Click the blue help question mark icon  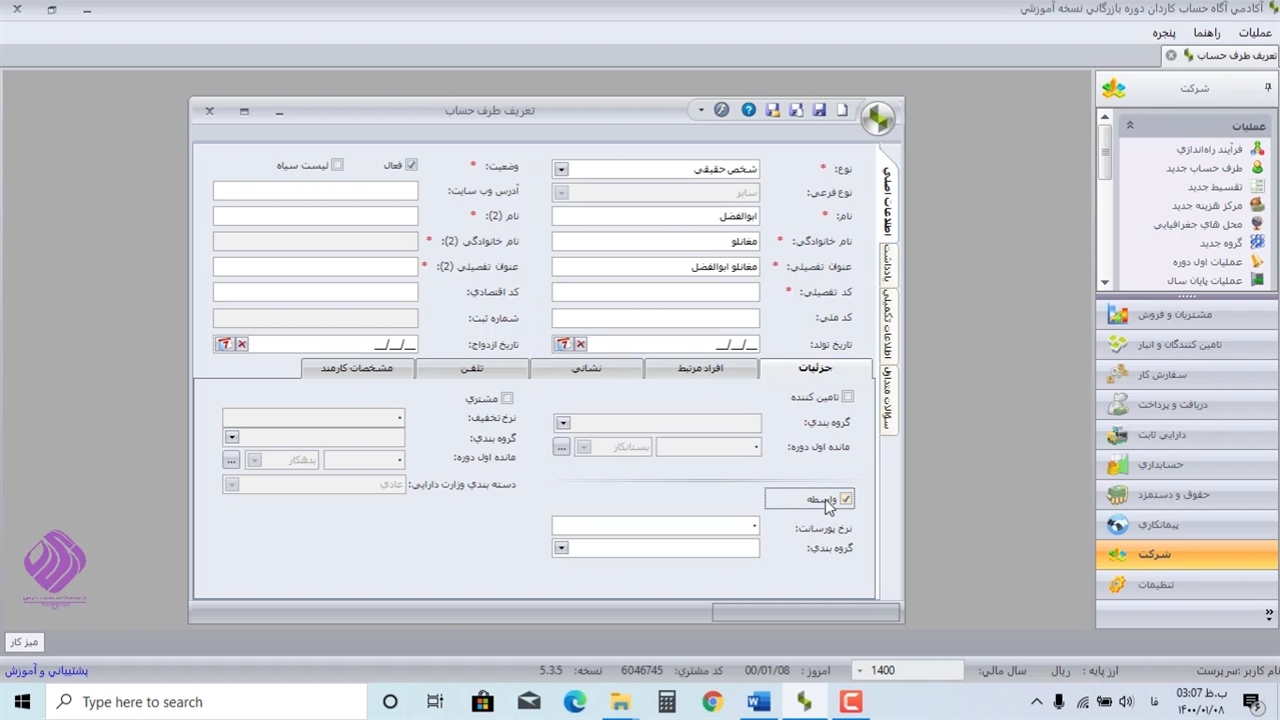point(748,110)
